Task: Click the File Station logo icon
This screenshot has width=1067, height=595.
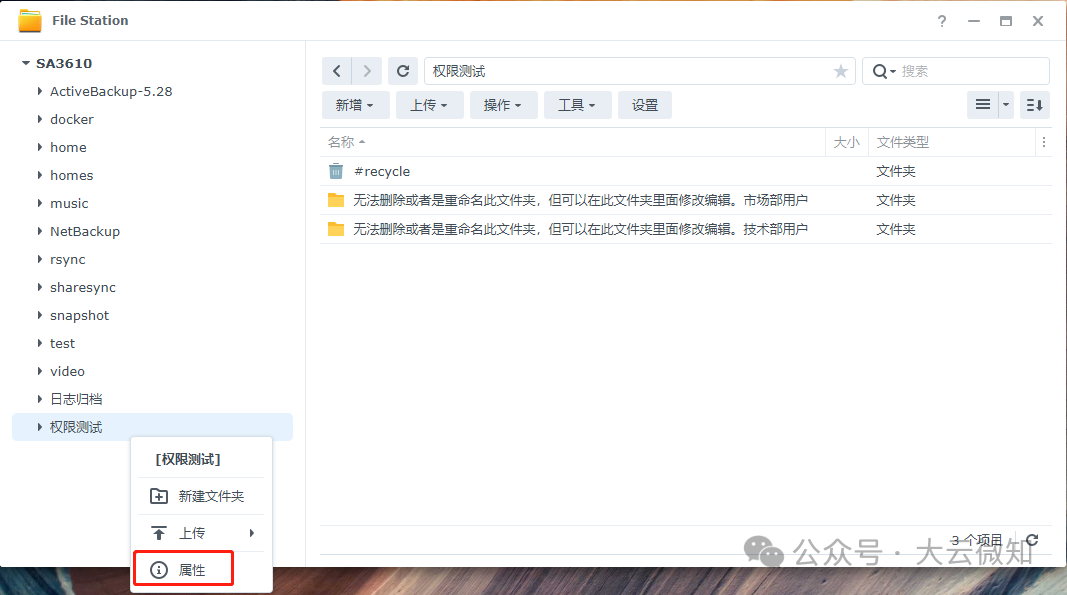Action: coord(29,20)
